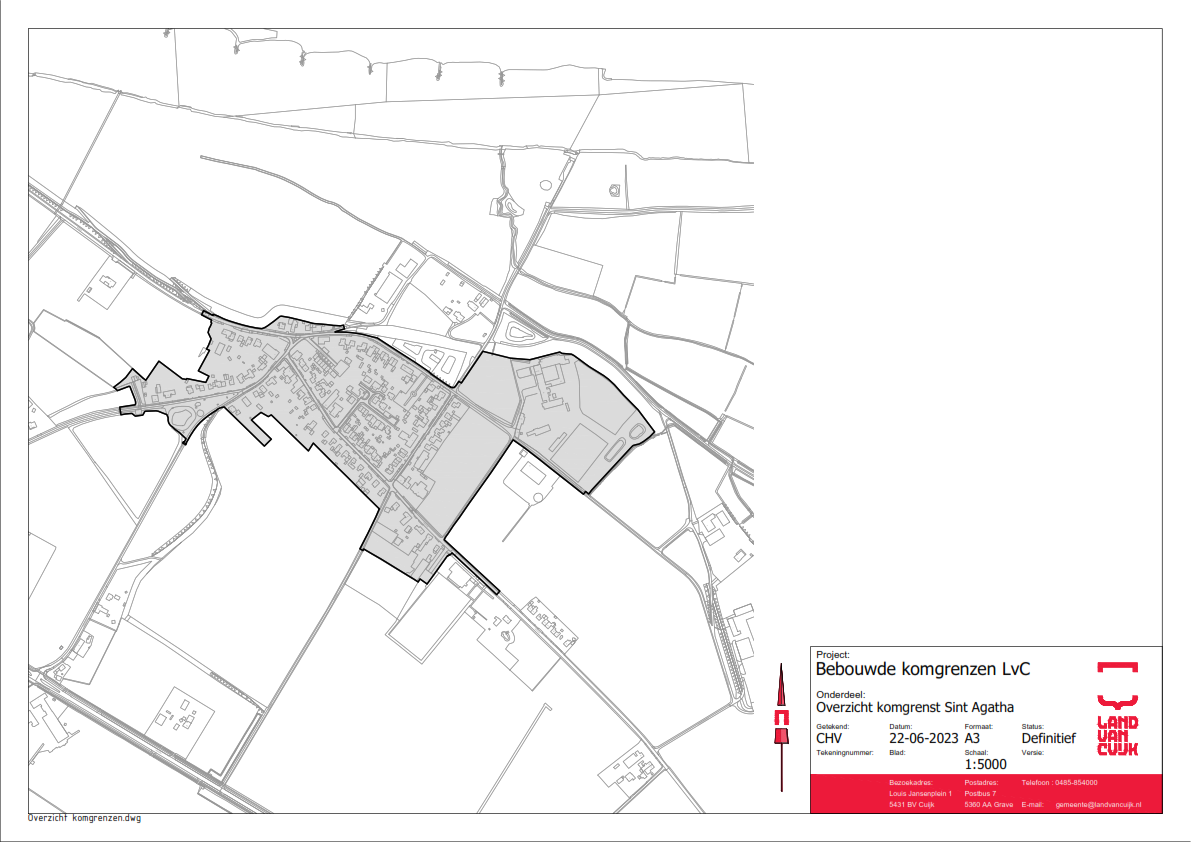This screenshot has width=1191, height=842.
Task: Click the date 22-06-2023
Action: (x=923, y=739)
